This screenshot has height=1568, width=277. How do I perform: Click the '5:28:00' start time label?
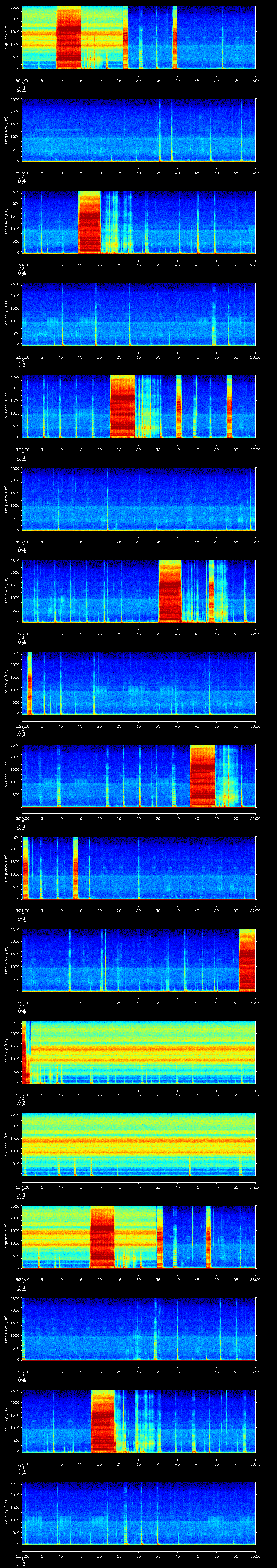(22, 634)
